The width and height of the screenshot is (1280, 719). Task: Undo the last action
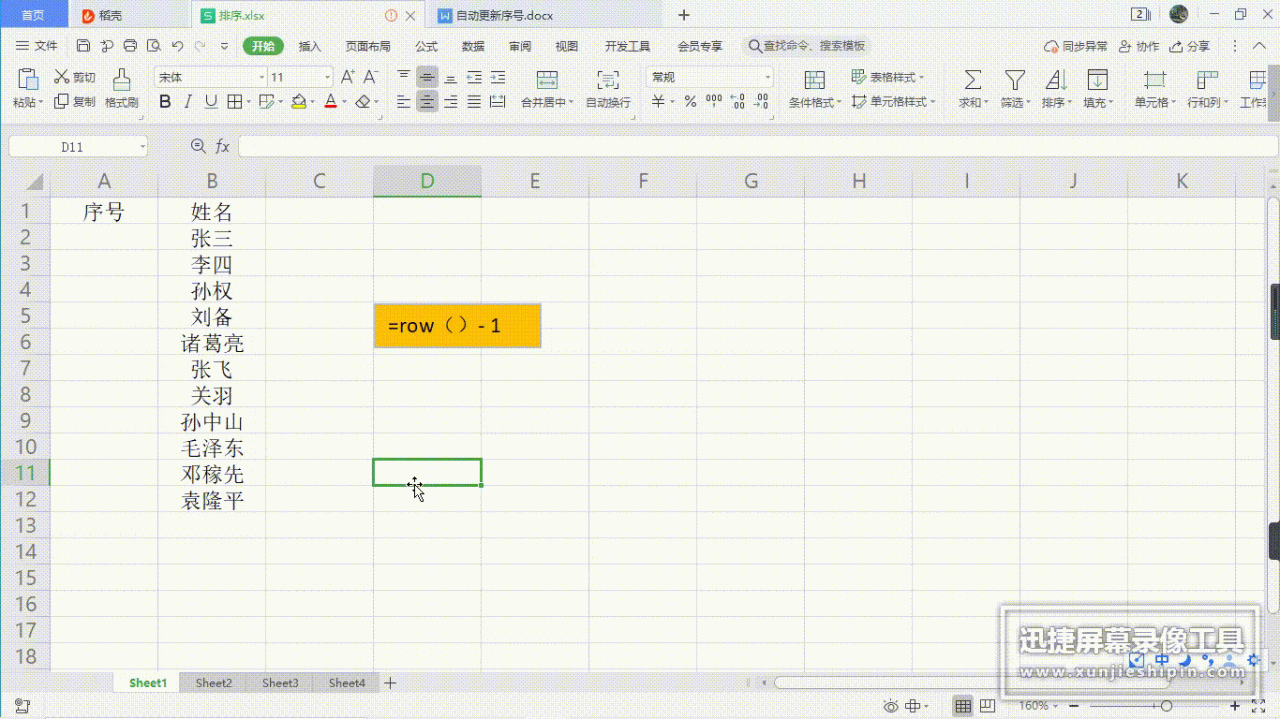pyautogui.click(x=177, y=46)
